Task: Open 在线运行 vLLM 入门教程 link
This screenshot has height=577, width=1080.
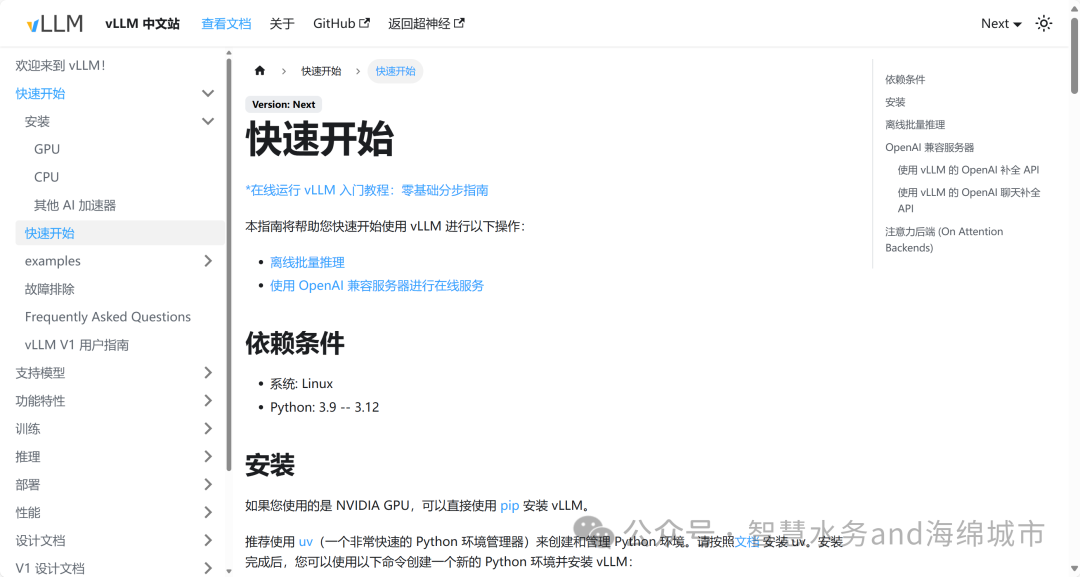Action: click(366, 190)
